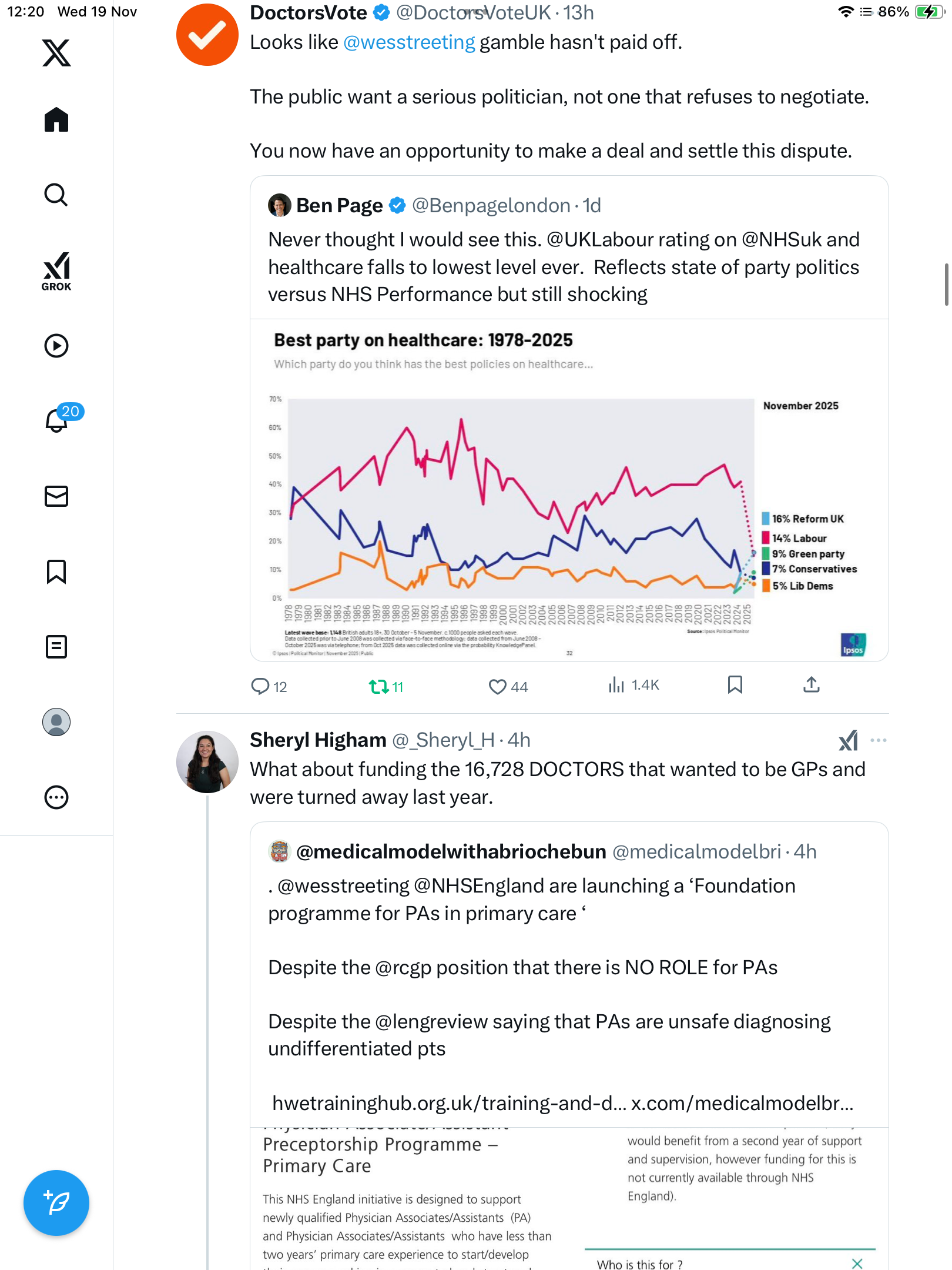Open more options on Sheryl Higham's post
This screenshot has height=1270, width=952.
(x=878, y=740)
